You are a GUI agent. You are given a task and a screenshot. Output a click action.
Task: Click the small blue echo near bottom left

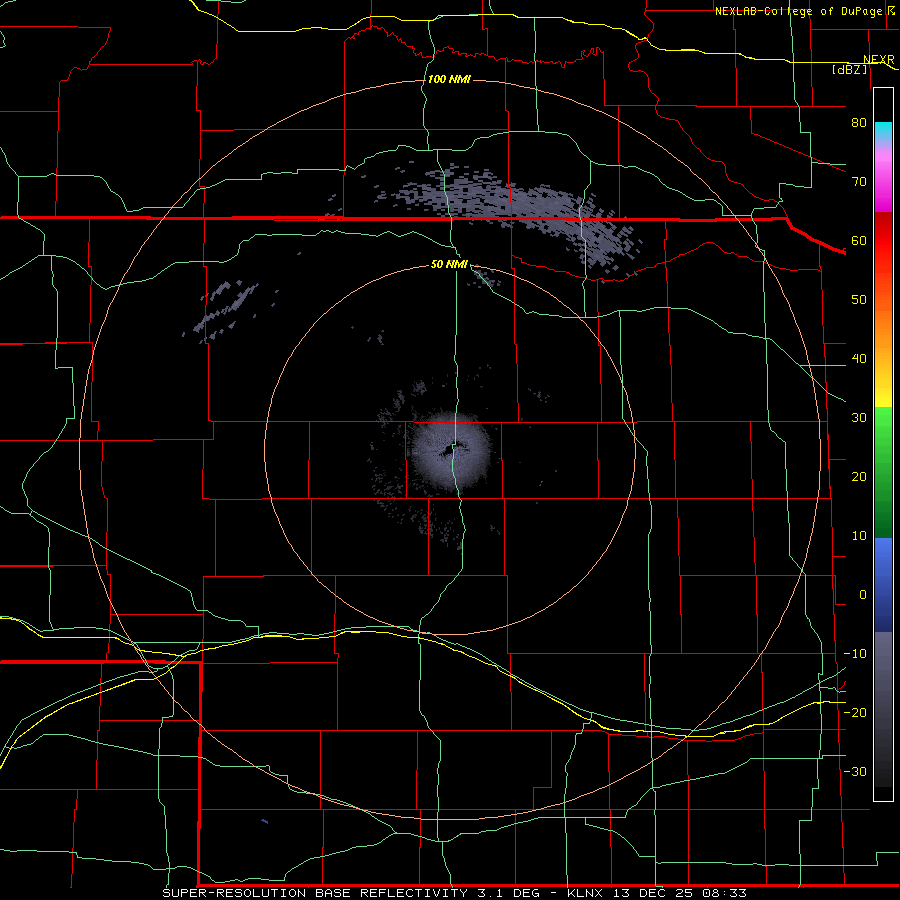(x=265, y=822)
